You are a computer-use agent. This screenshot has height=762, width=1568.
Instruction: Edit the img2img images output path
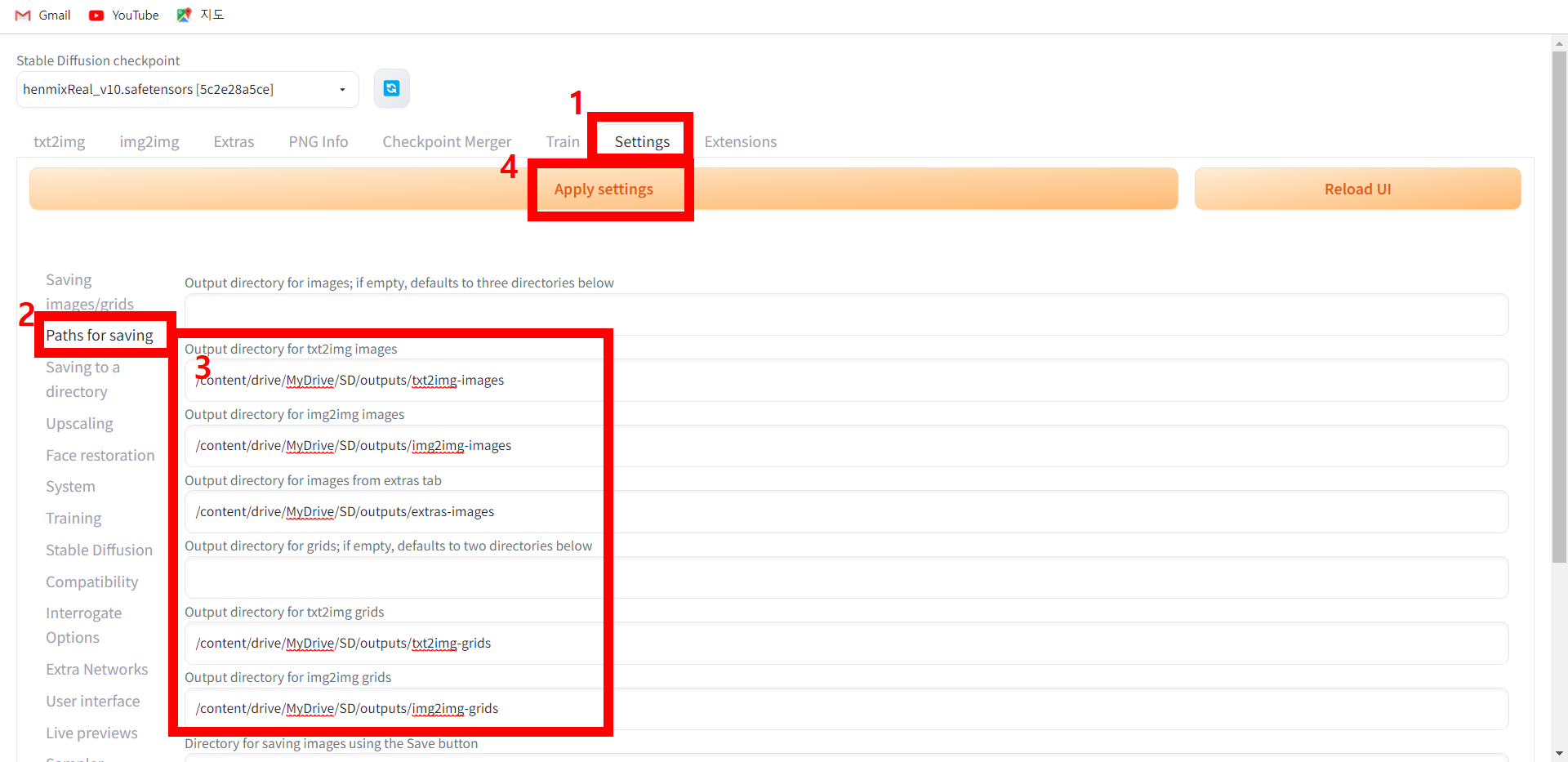[x=846, y=446]
